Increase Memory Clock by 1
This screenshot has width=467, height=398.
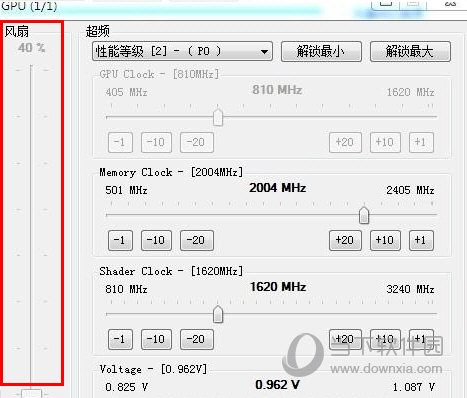point(421,240)
